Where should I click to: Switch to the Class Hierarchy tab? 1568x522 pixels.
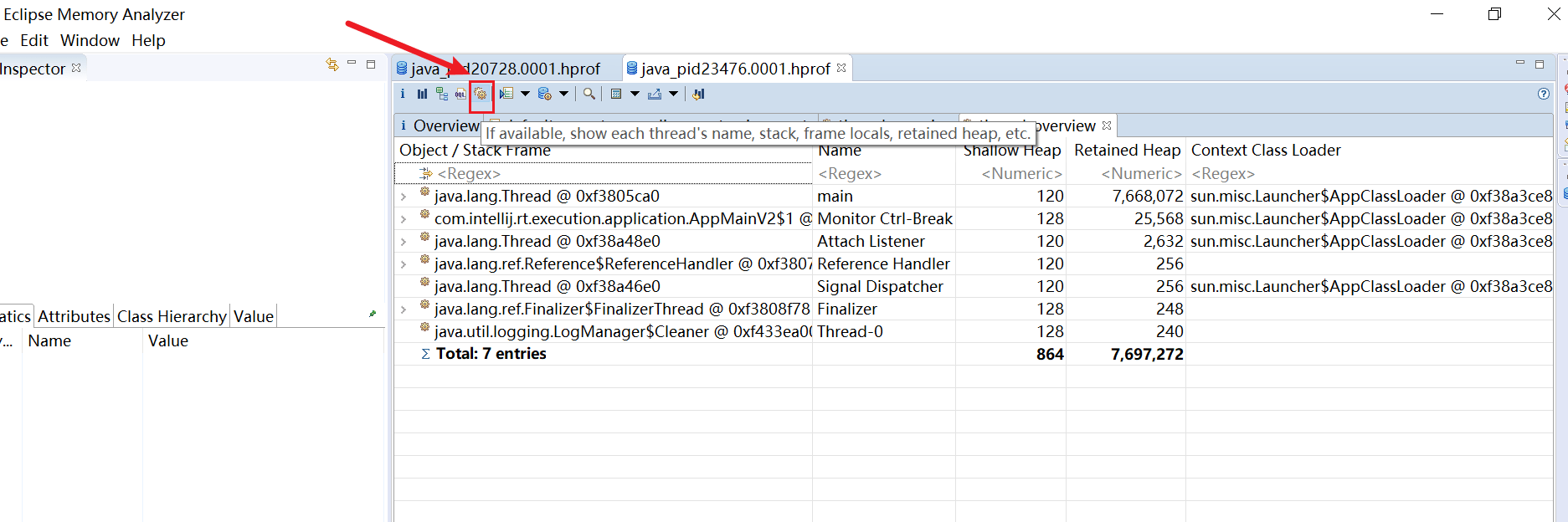pos(172,316)
